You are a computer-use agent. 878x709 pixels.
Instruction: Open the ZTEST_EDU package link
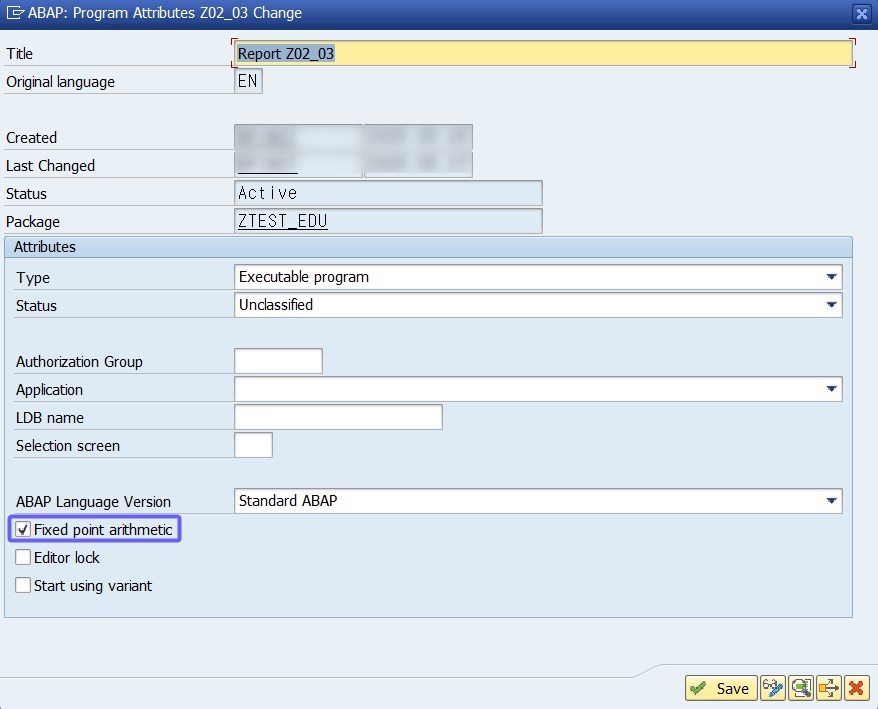pyautogui.click(x=283, y=221)
